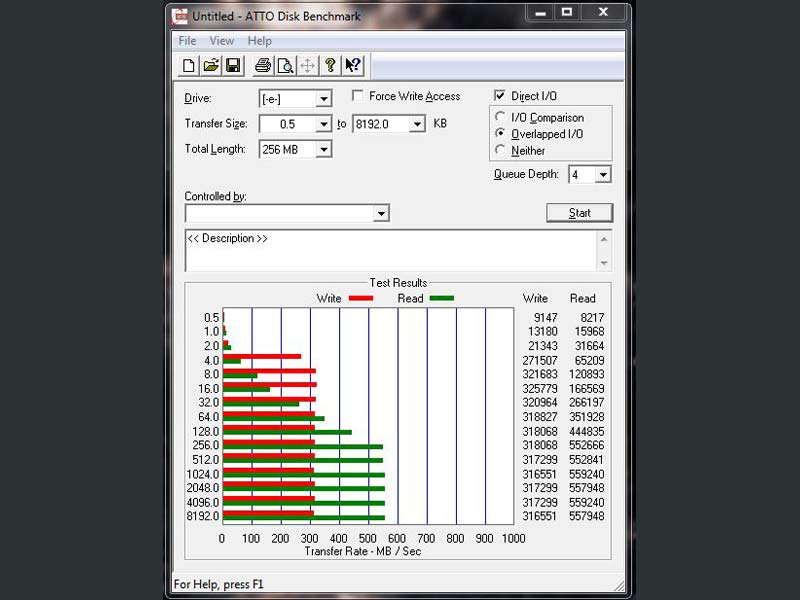Open Print Preview from the toolbar

[x=284, y=66]
